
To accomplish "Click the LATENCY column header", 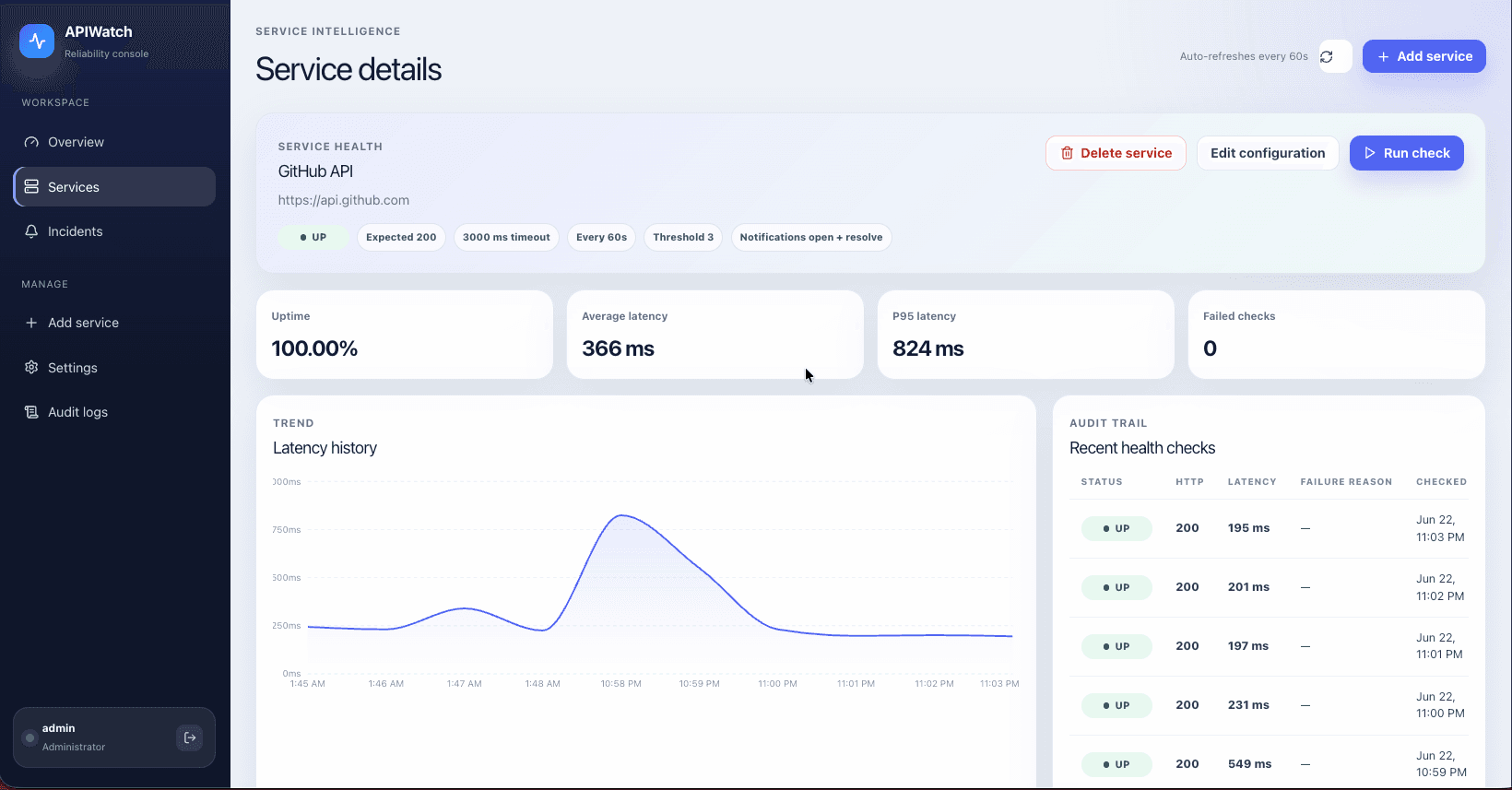I will (x=1252, y=482).
